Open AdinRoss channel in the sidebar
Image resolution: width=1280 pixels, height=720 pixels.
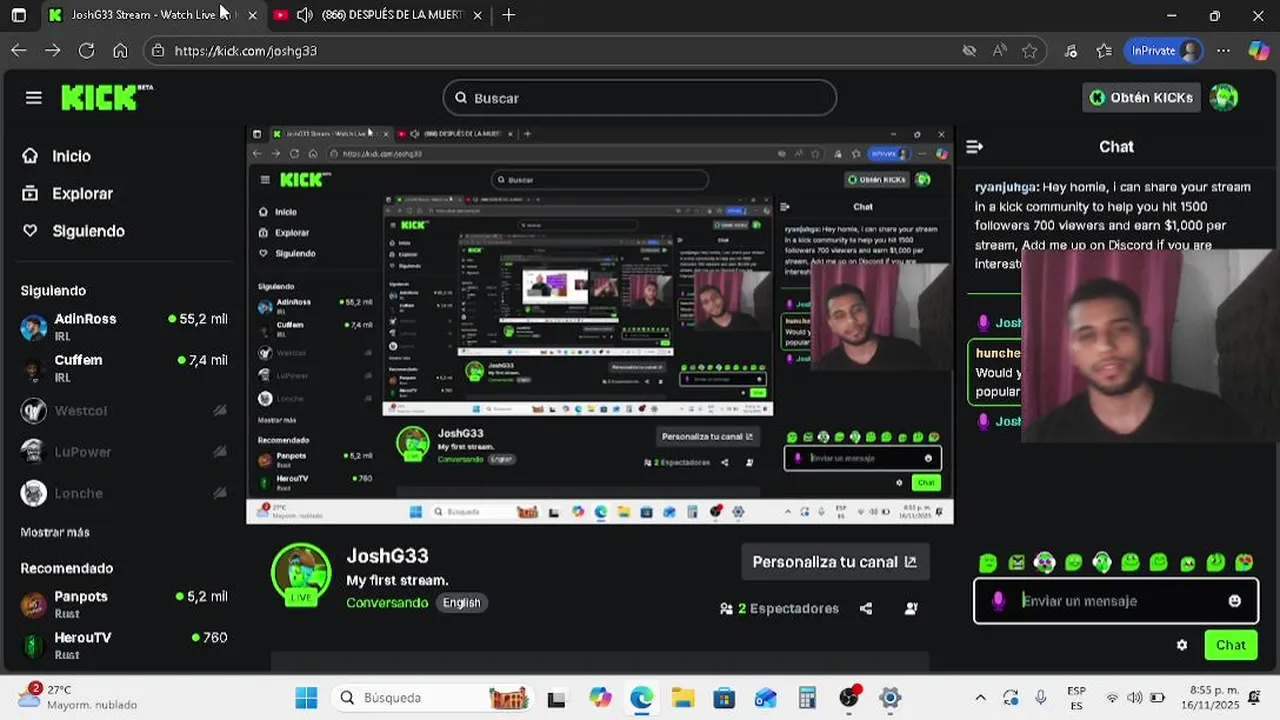124,327
